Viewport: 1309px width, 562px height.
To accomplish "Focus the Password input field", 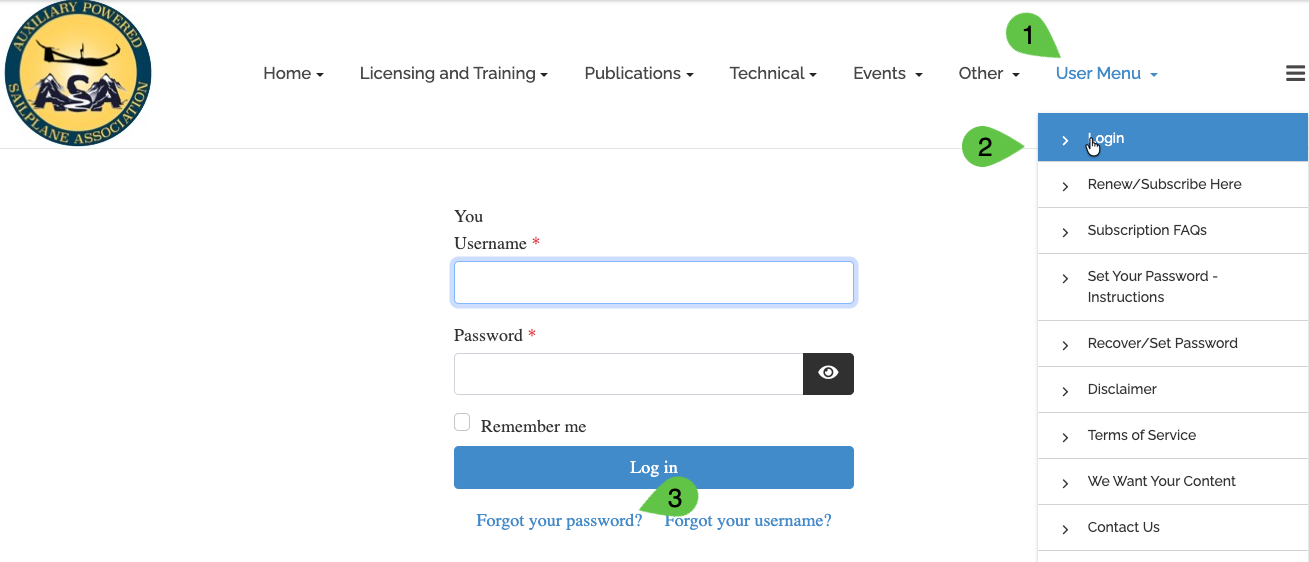I will [x=628, y=374].
